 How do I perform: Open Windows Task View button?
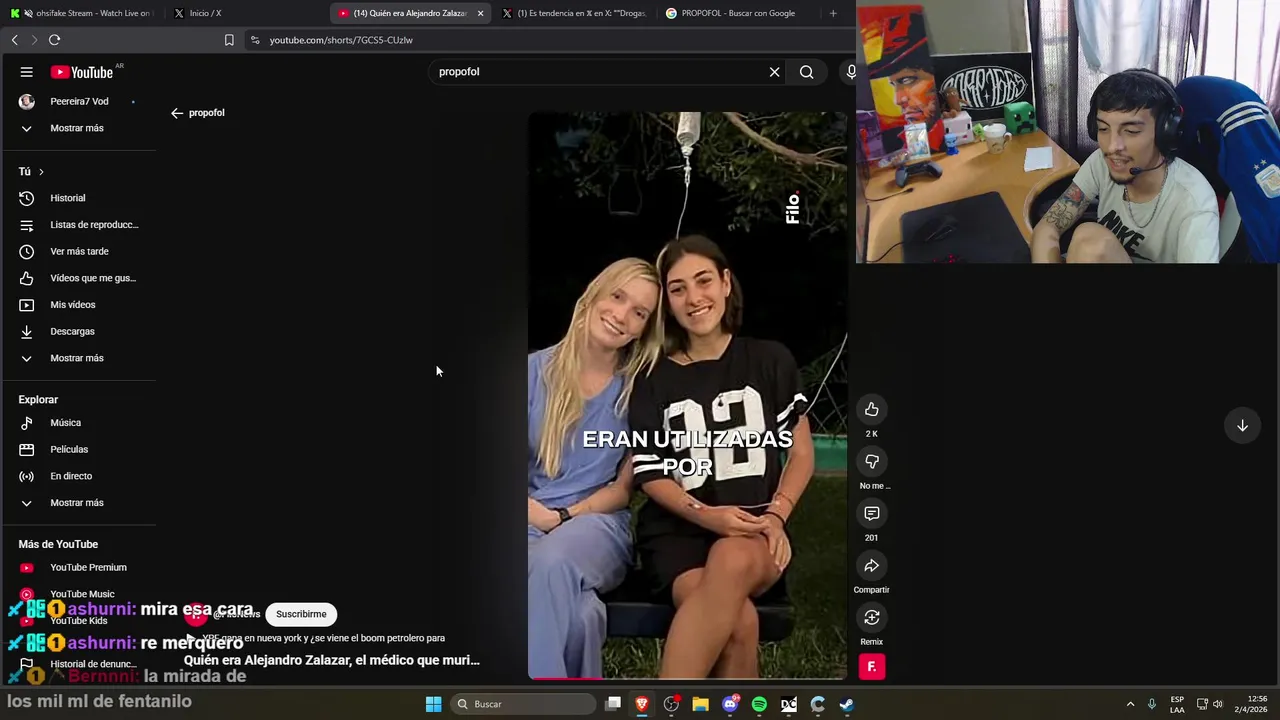613,704
